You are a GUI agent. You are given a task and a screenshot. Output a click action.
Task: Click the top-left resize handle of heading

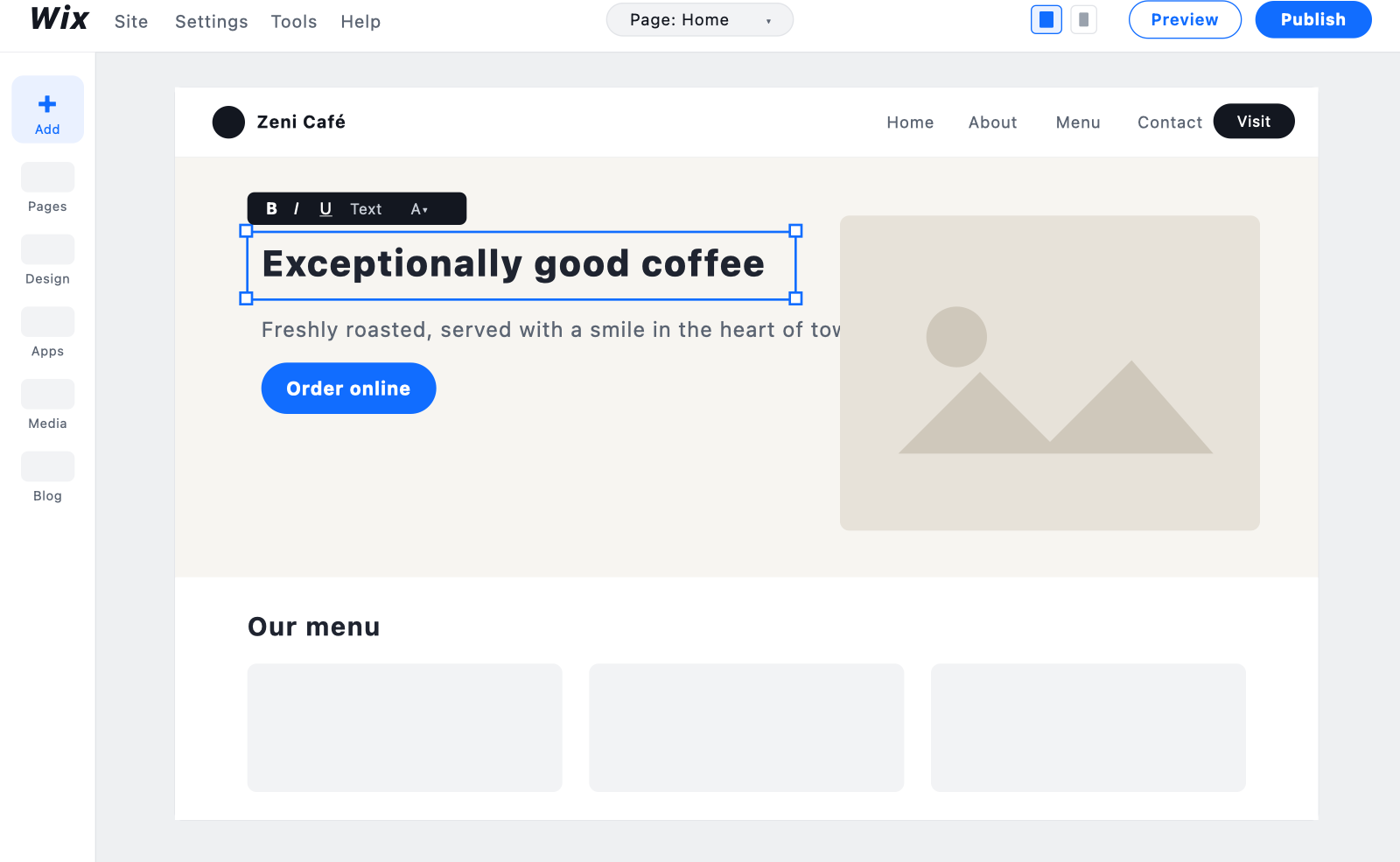click(x=246, y=231)
